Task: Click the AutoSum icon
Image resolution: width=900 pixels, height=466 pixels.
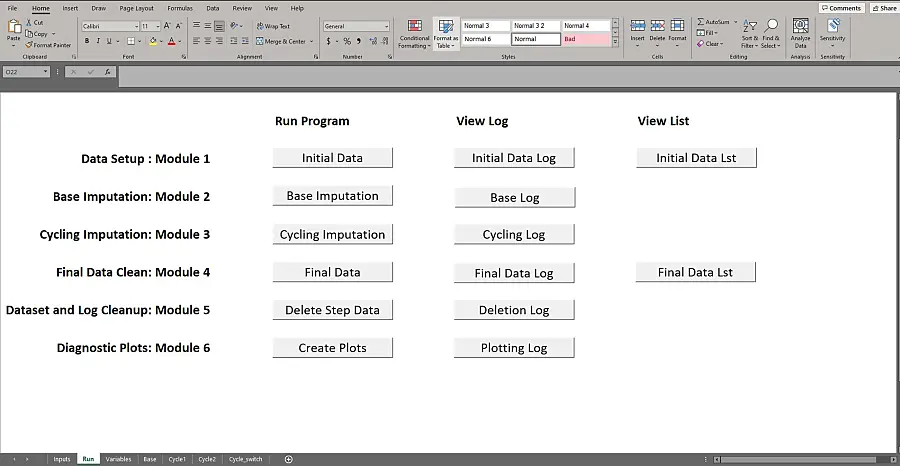Action: pyautogui.click(x=714, y=21)
